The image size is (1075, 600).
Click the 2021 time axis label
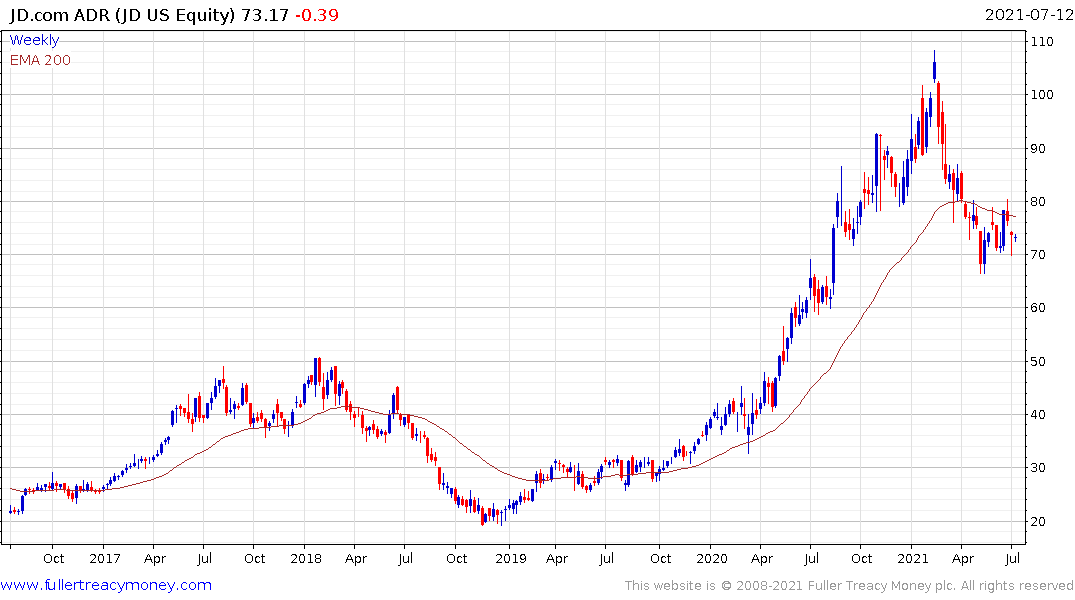pos(913,559)
